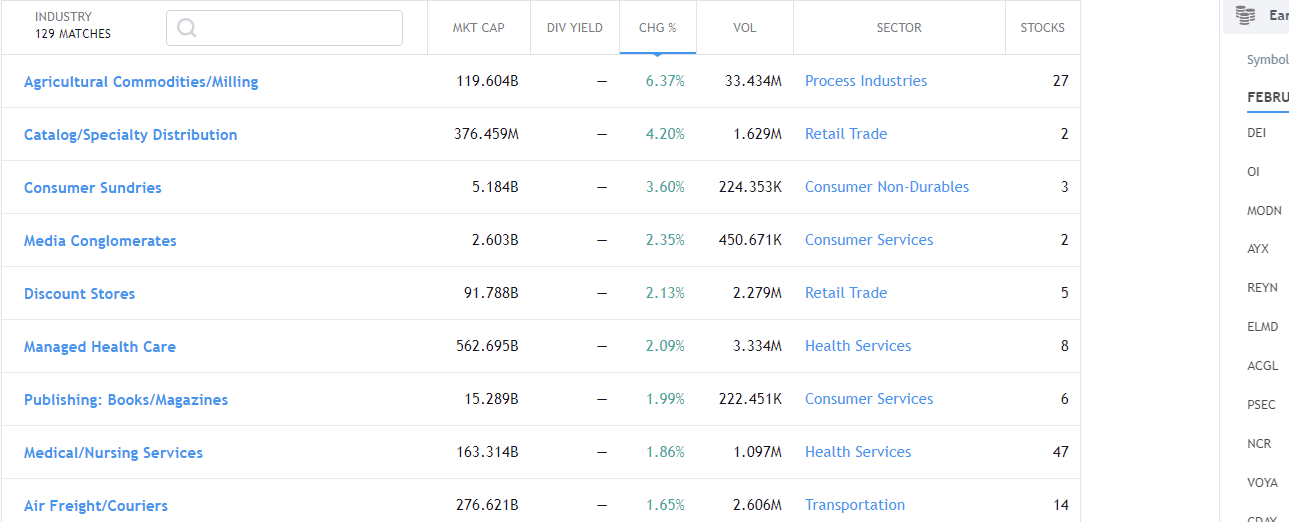Image resolution: width=1289 pixels, height=522 pixels.
Task: Select PSEC symbol in earnings list
Action: click(1261, 405)
